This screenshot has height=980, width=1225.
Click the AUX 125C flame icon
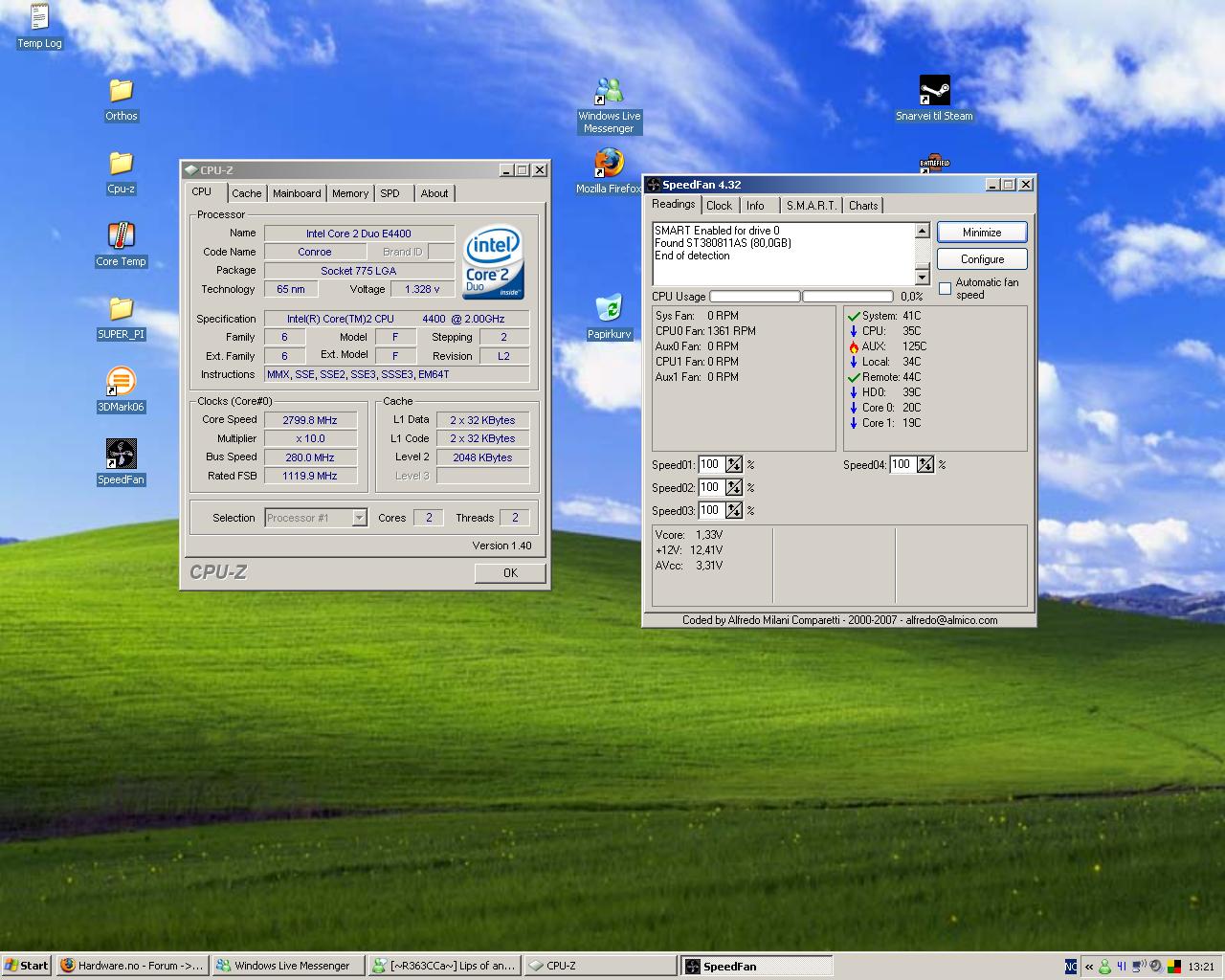[x=854, y=346]
